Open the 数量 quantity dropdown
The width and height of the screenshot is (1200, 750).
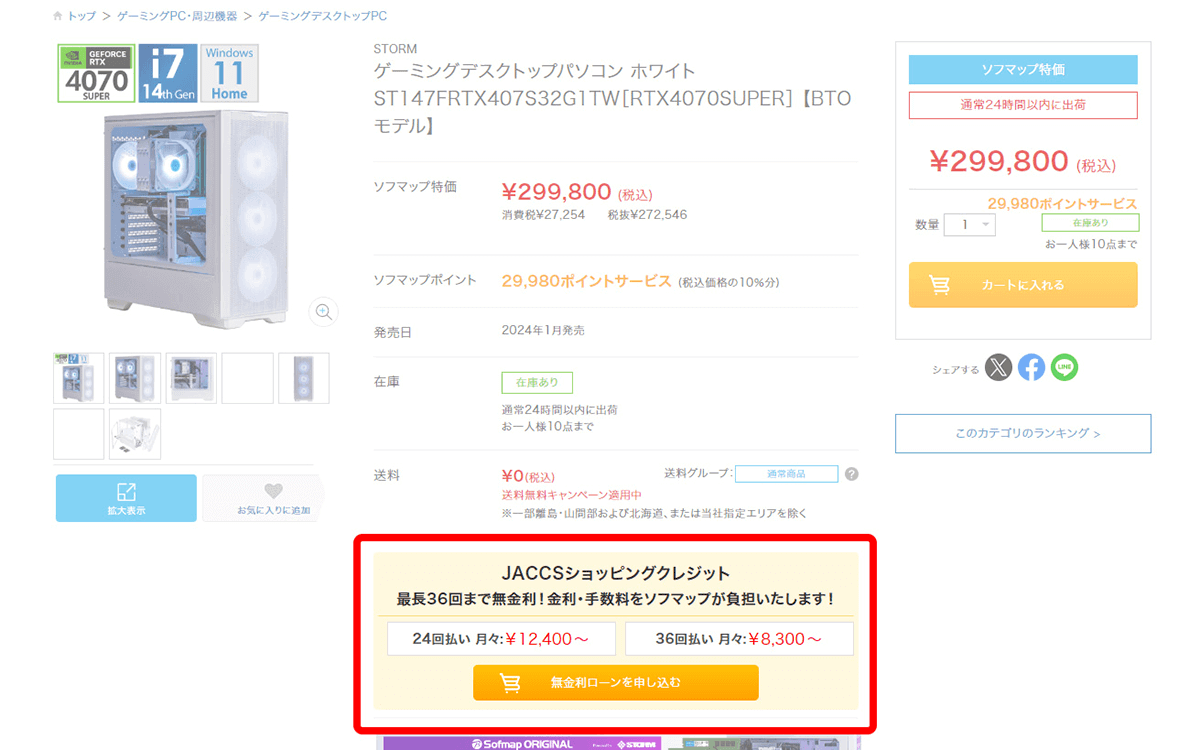970,225
